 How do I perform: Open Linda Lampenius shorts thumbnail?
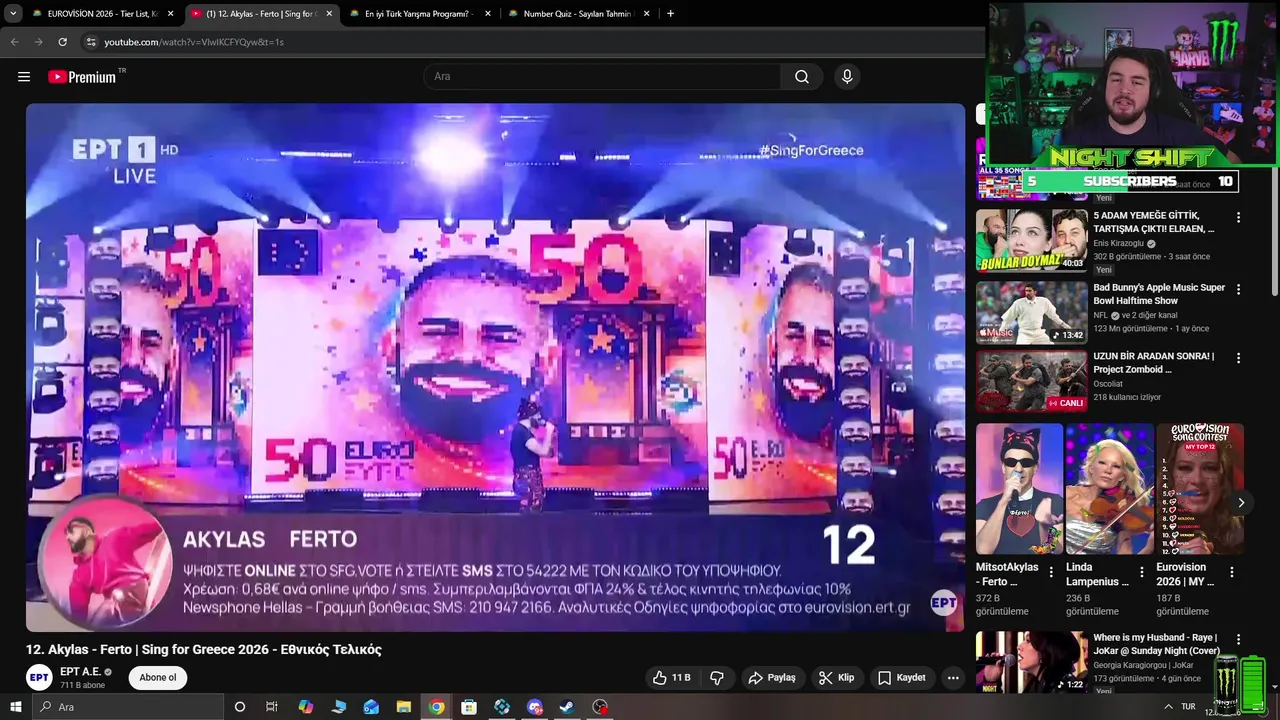pos(1109,489)
